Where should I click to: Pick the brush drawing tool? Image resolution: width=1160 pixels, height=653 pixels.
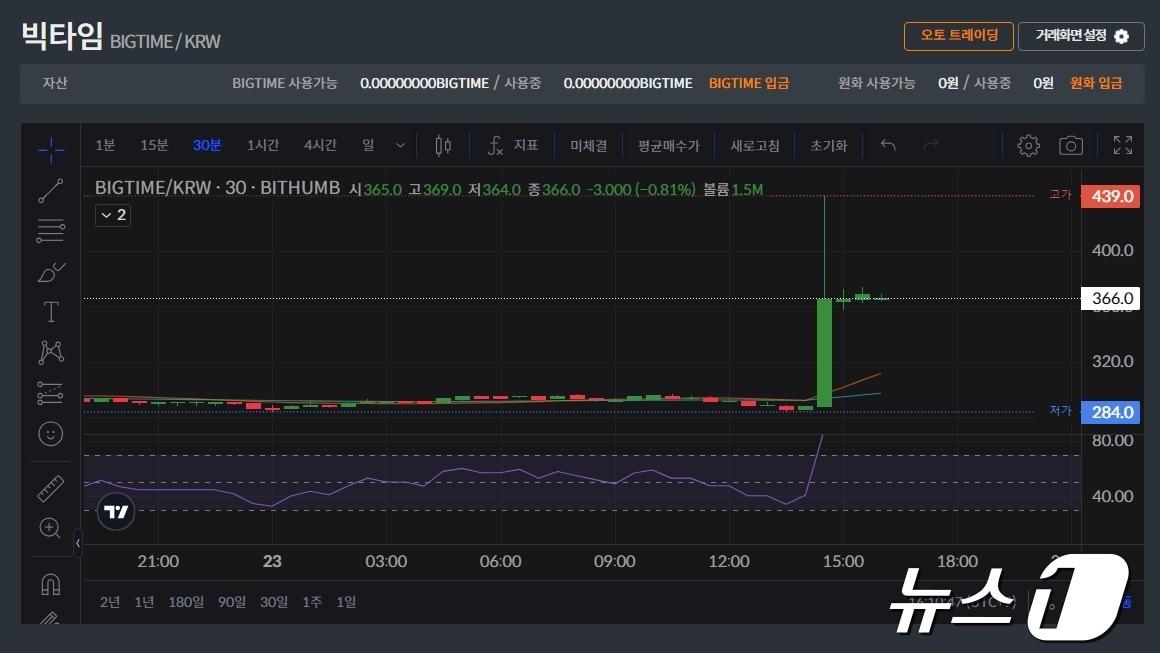pos(50,270)
